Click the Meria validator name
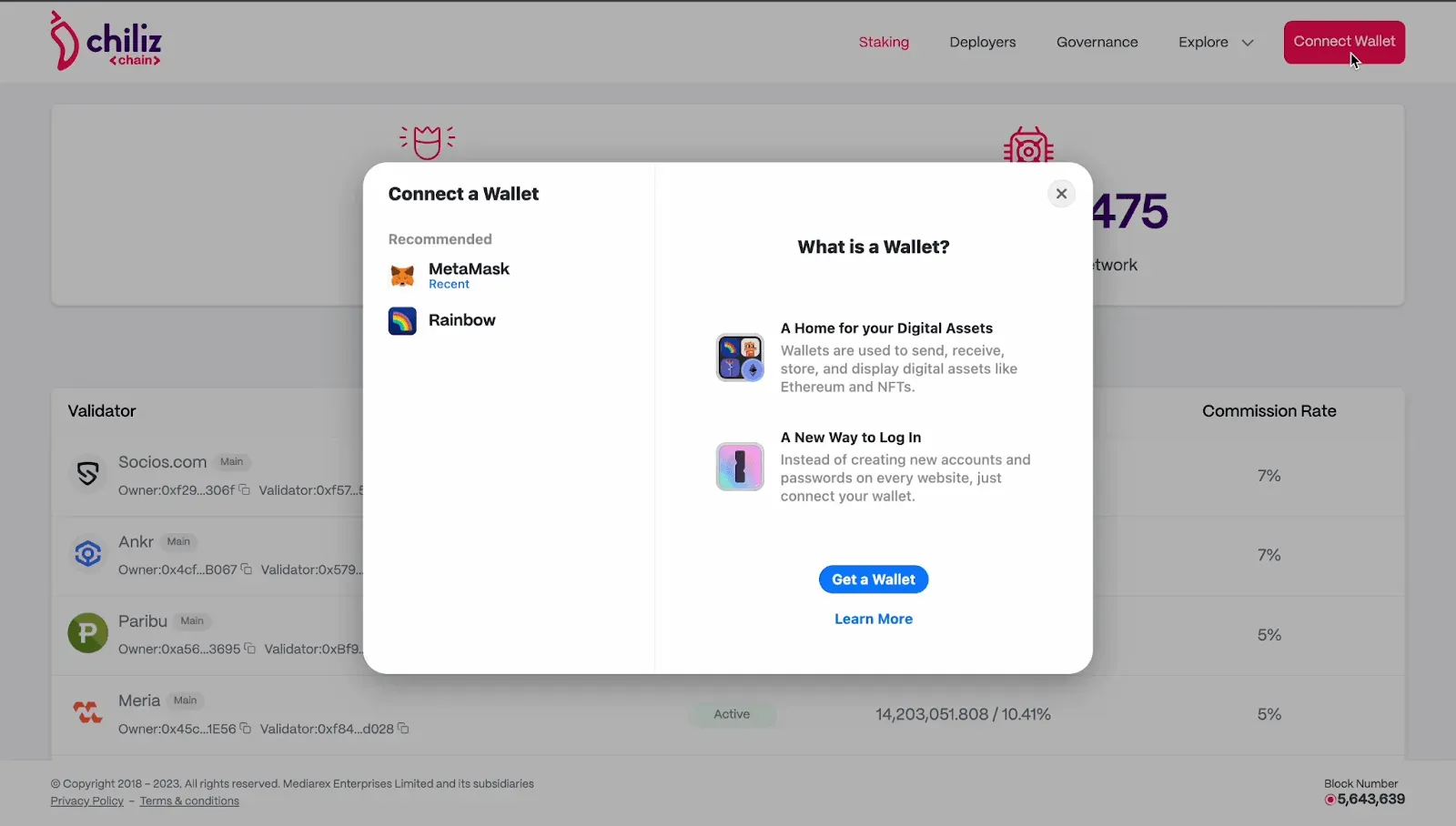This screenshot has width=1456, height=826. (139, 700)
